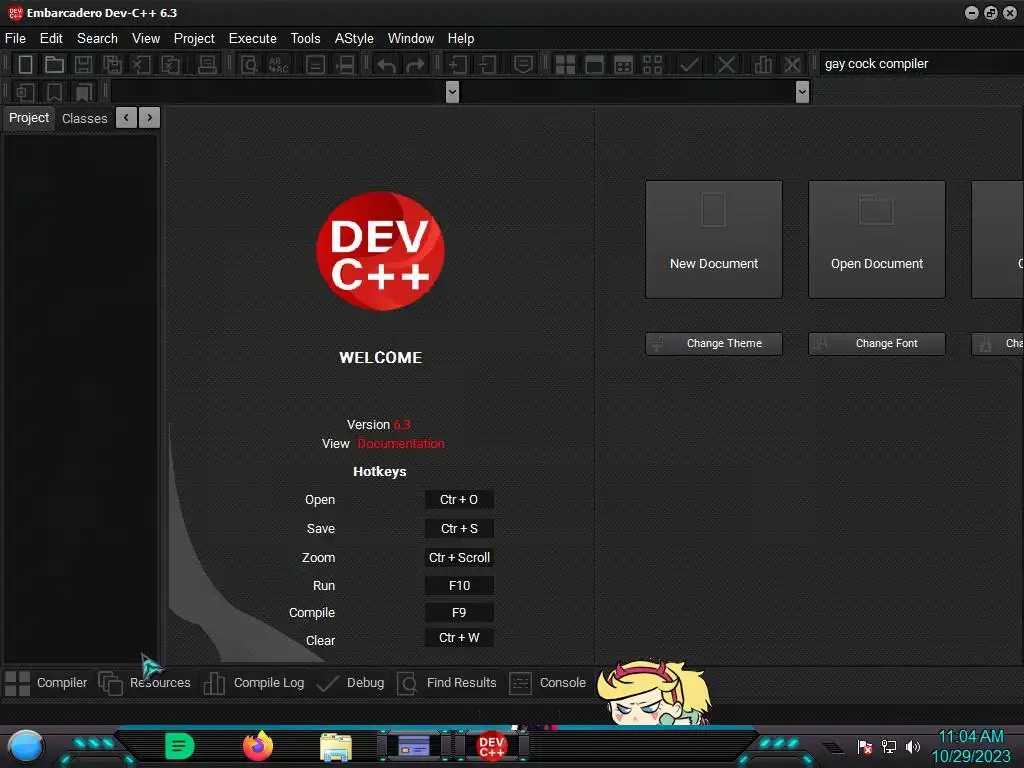Open the File menu
The height and width of the screenshot is (768, 1024).
(15, 39)
